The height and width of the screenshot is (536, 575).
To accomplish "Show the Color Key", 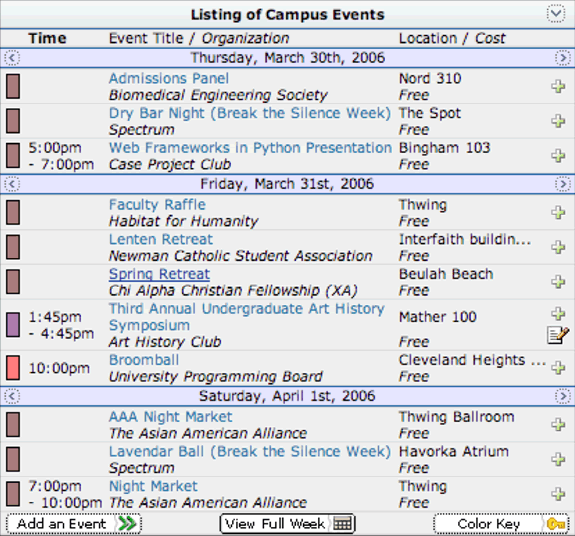I will point(501,524).
